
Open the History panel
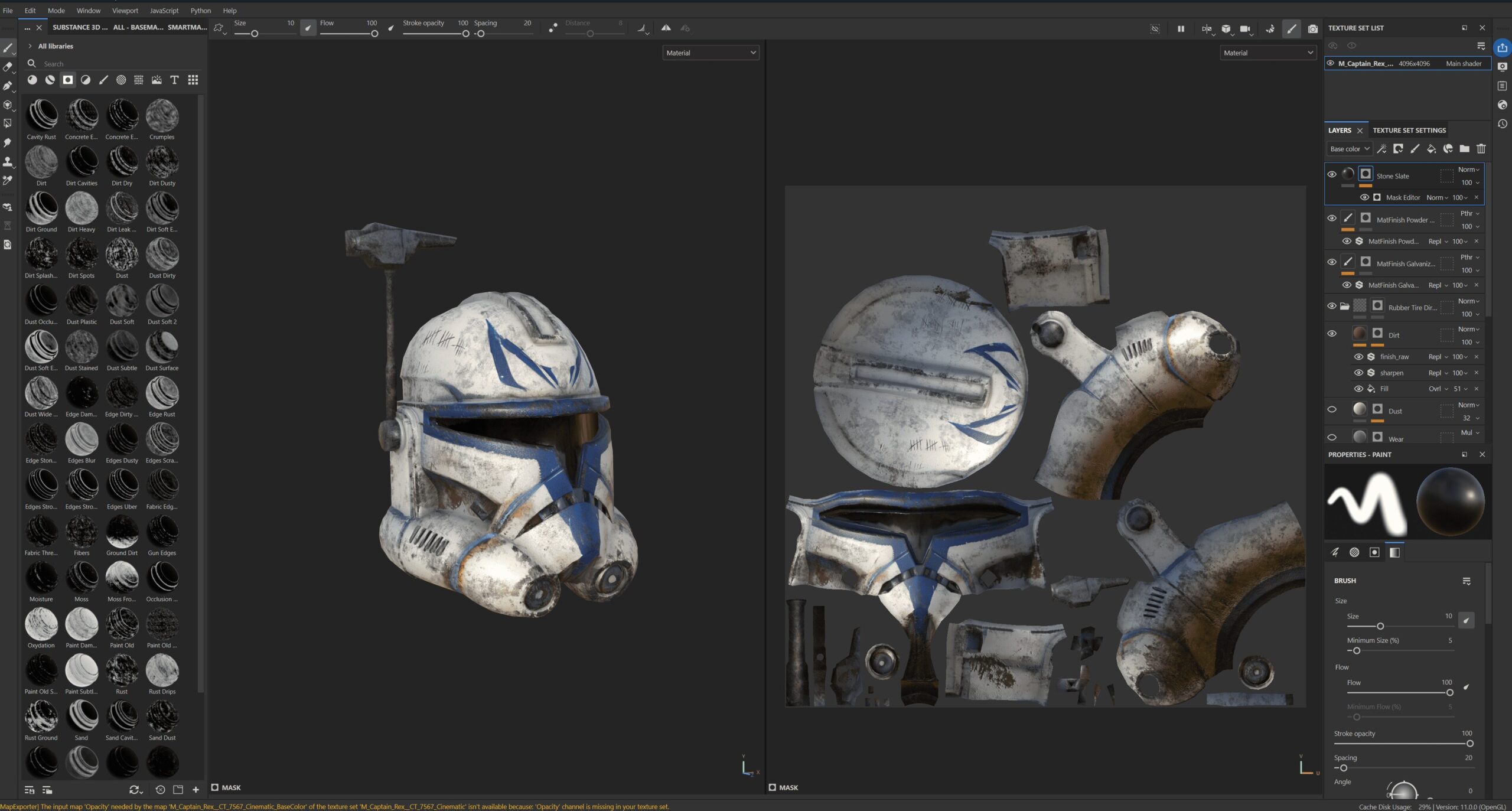pyautogui.click(x=1502, y=124)
